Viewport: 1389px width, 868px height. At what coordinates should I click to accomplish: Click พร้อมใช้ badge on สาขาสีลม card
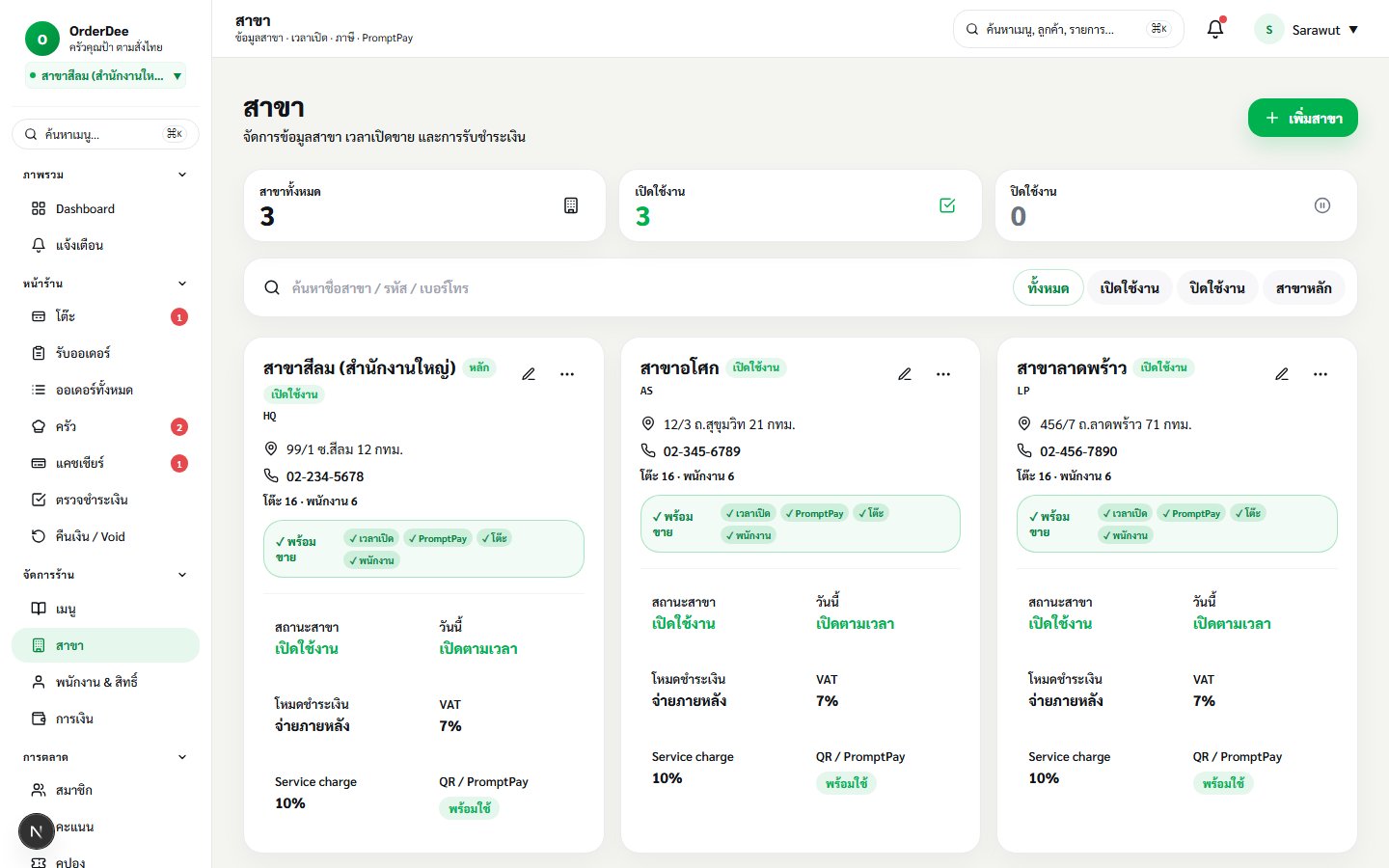point(470,808)
